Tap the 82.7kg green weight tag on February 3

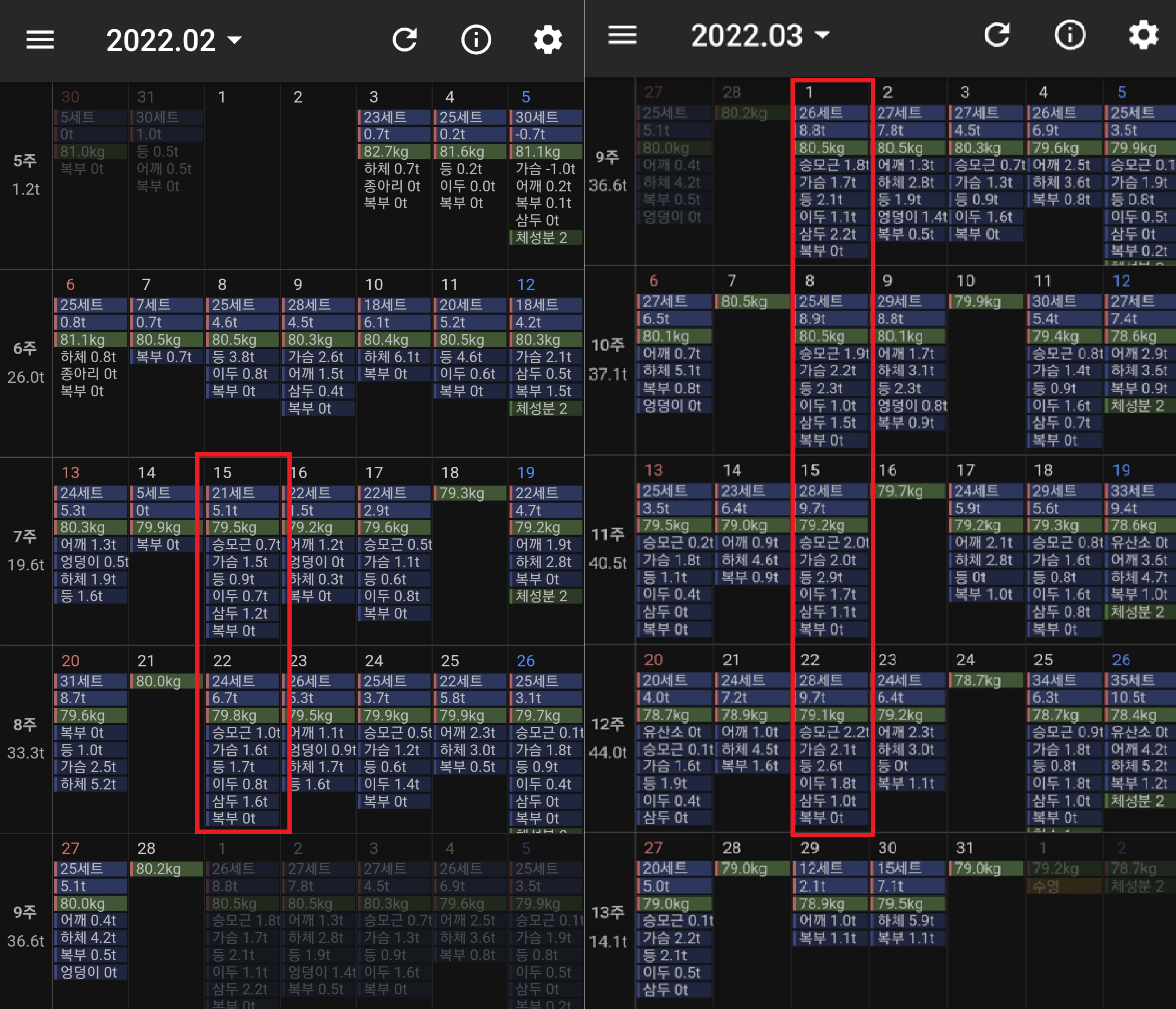[x=393, y=151]
